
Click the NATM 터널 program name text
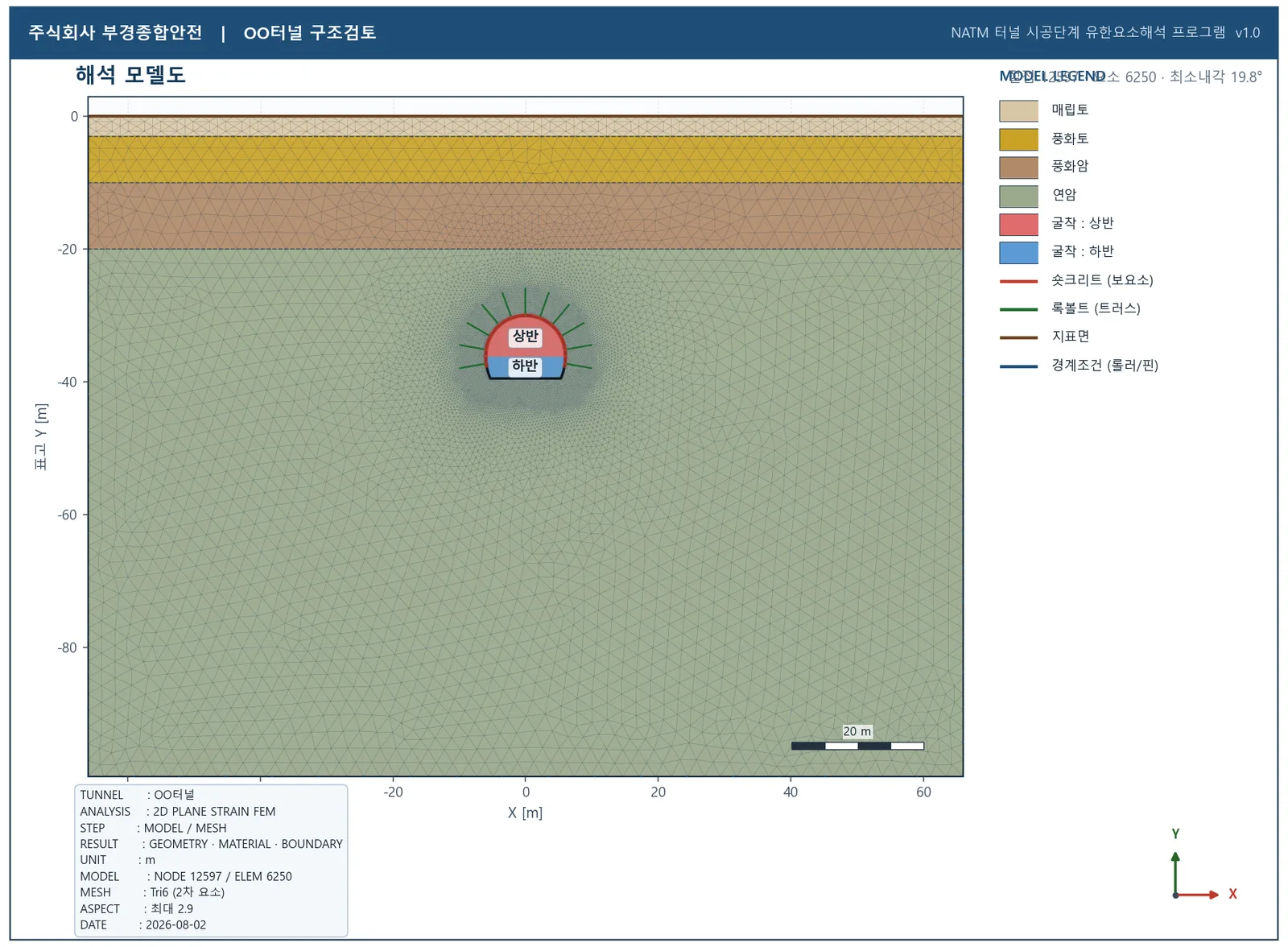click(x=1105, y=32)
